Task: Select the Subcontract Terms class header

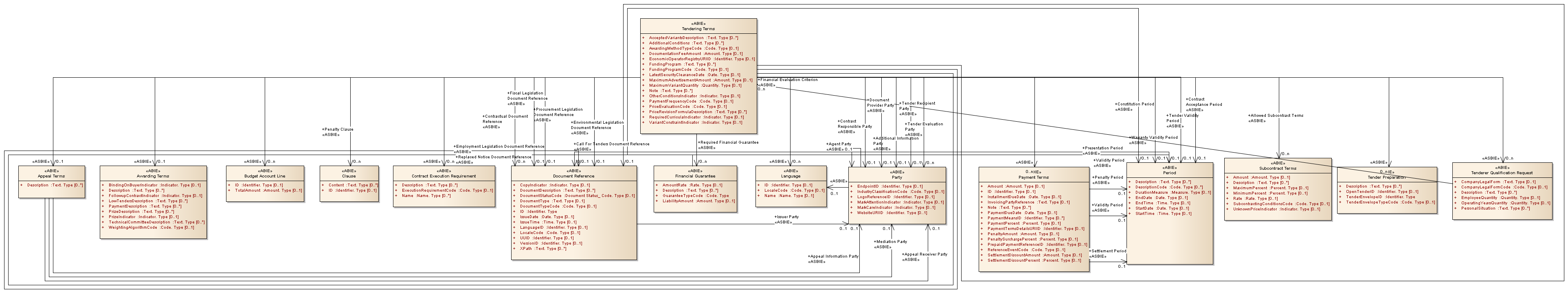Action: click(1277, 168)
